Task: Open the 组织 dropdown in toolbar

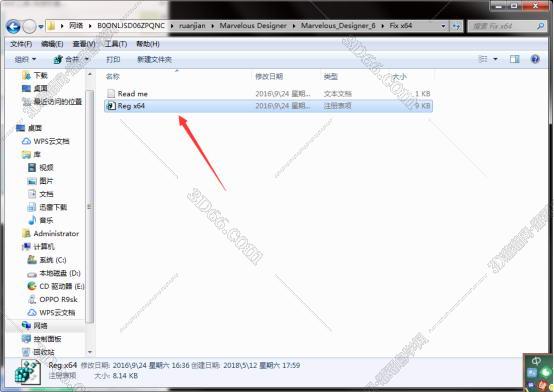Action: tap(25, 59)
